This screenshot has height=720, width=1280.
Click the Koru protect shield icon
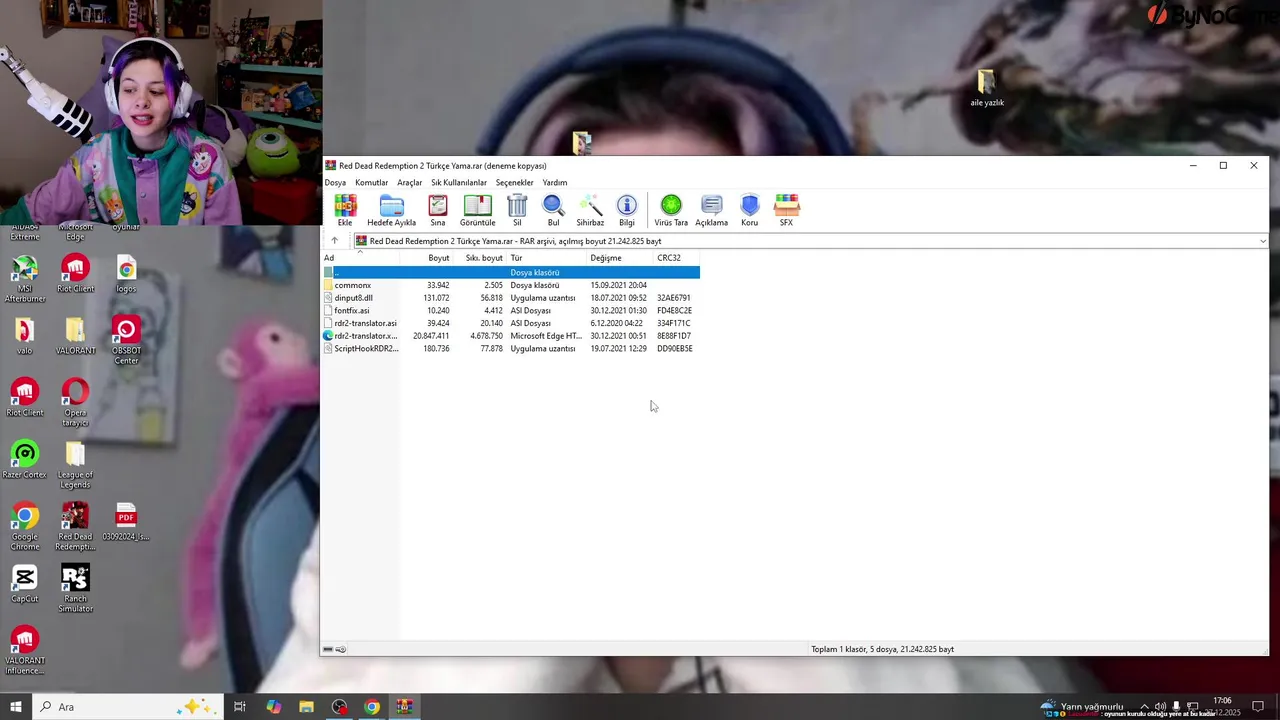click(750, 210)
